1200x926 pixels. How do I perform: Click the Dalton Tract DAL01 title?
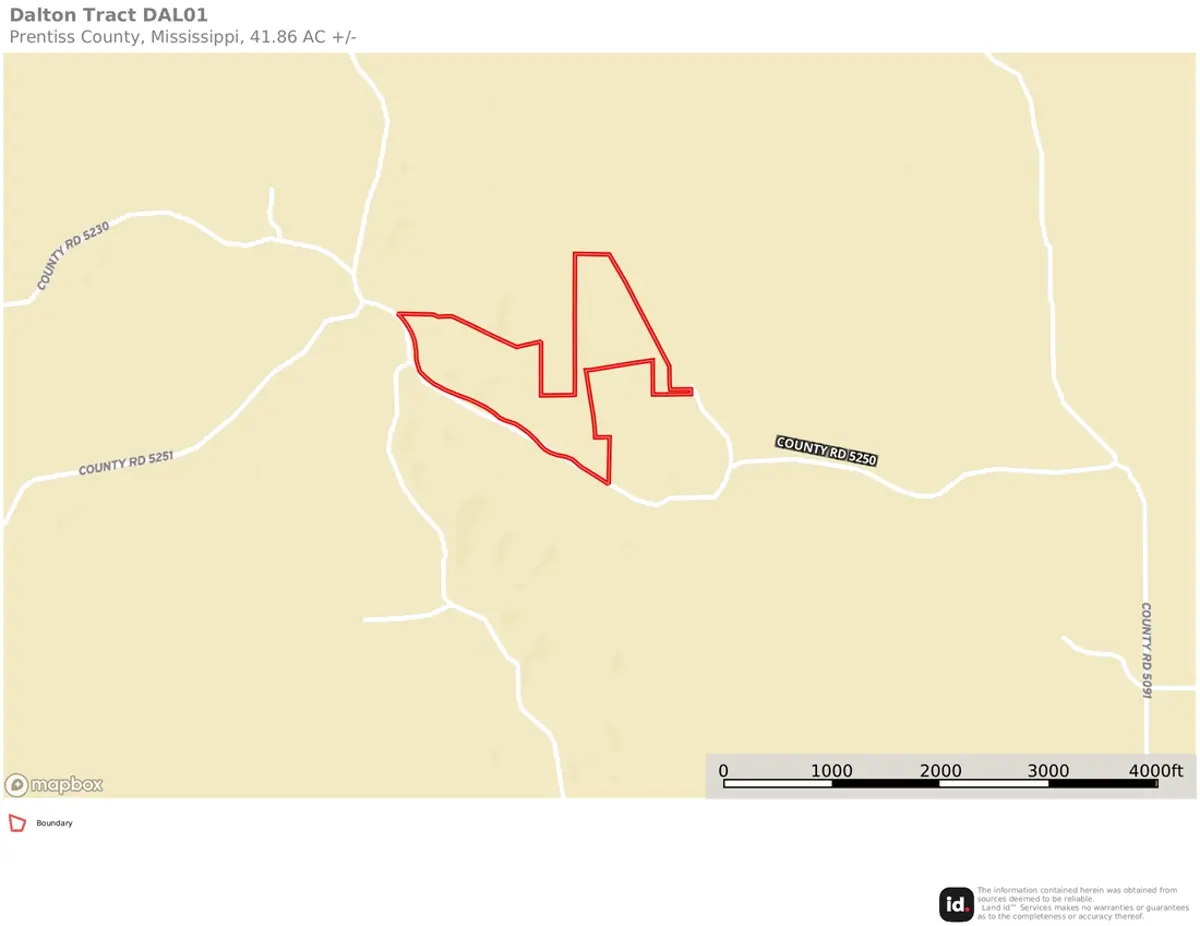tap(109, 15)
